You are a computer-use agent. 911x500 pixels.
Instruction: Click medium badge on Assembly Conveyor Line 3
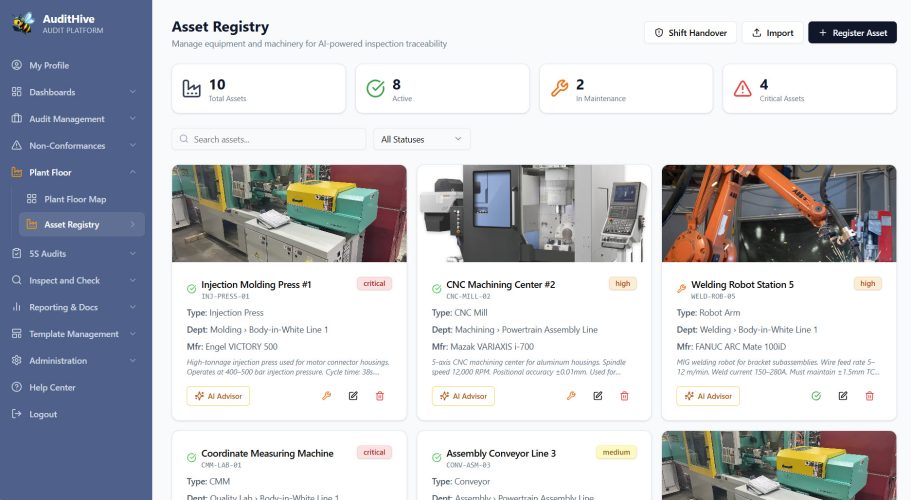click(x=616, y=452)
